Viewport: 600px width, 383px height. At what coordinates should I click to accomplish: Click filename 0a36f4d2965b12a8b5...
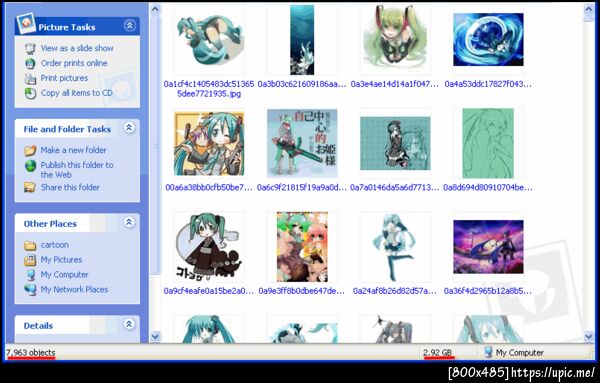point(488,291)
